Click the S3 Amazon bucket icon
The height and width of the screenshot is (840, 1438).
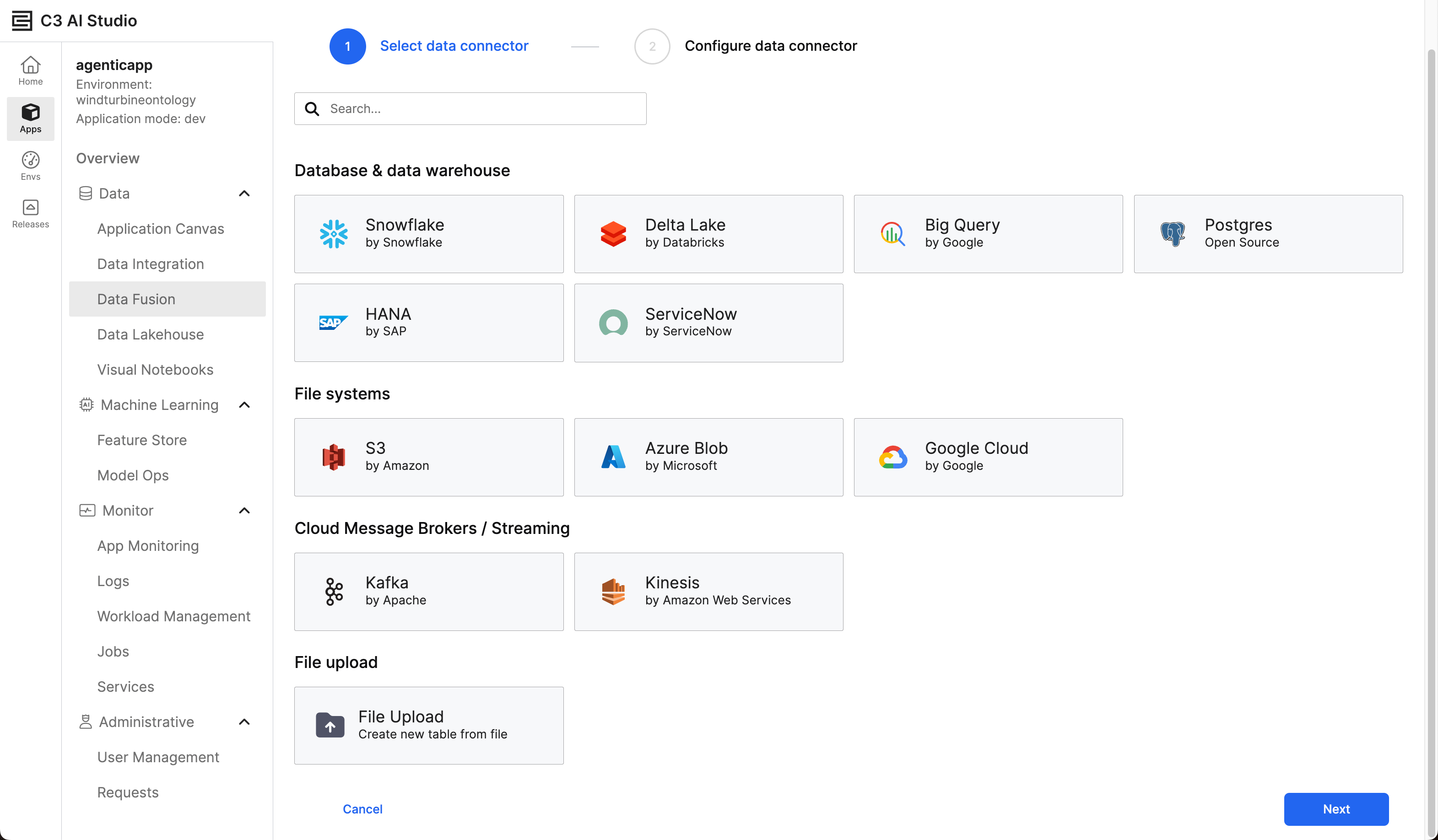click(333, 457)
